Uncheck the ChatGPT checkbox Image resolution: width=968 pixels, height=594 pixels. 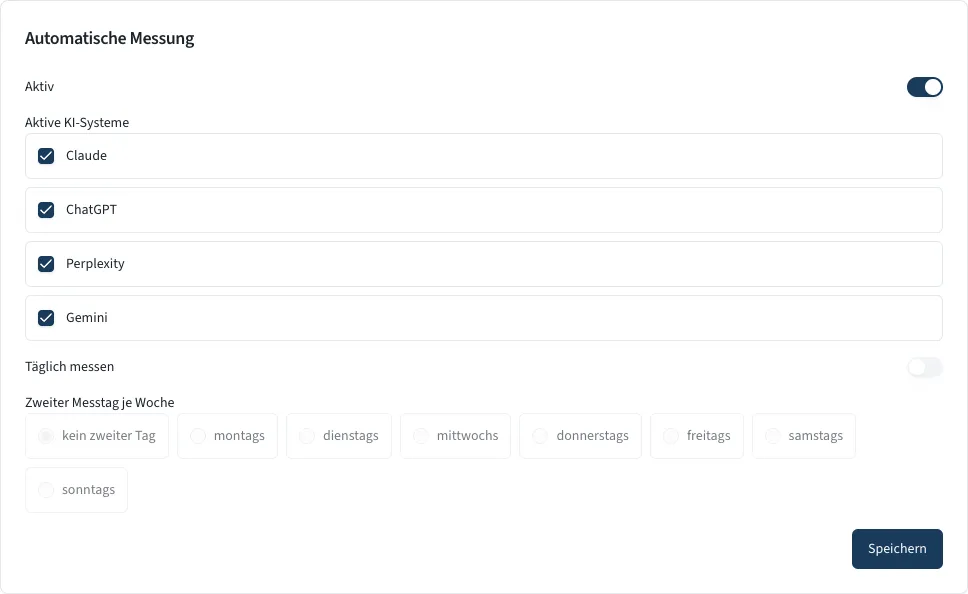point(46,210)
